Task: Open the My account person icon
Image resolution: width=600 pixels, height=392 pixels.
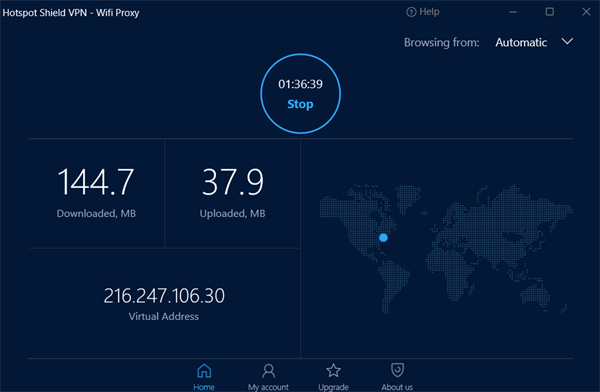Action: (x=268, y=371)
